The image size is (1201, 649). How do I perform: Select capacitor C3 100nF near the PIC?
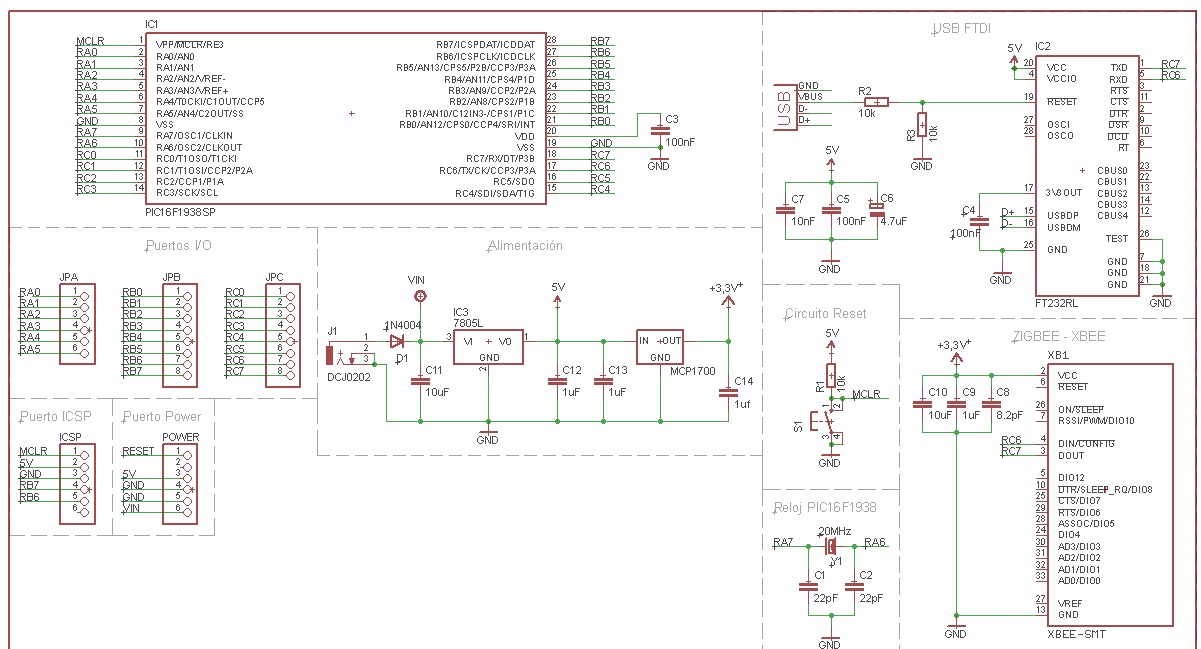coord(658,129)
